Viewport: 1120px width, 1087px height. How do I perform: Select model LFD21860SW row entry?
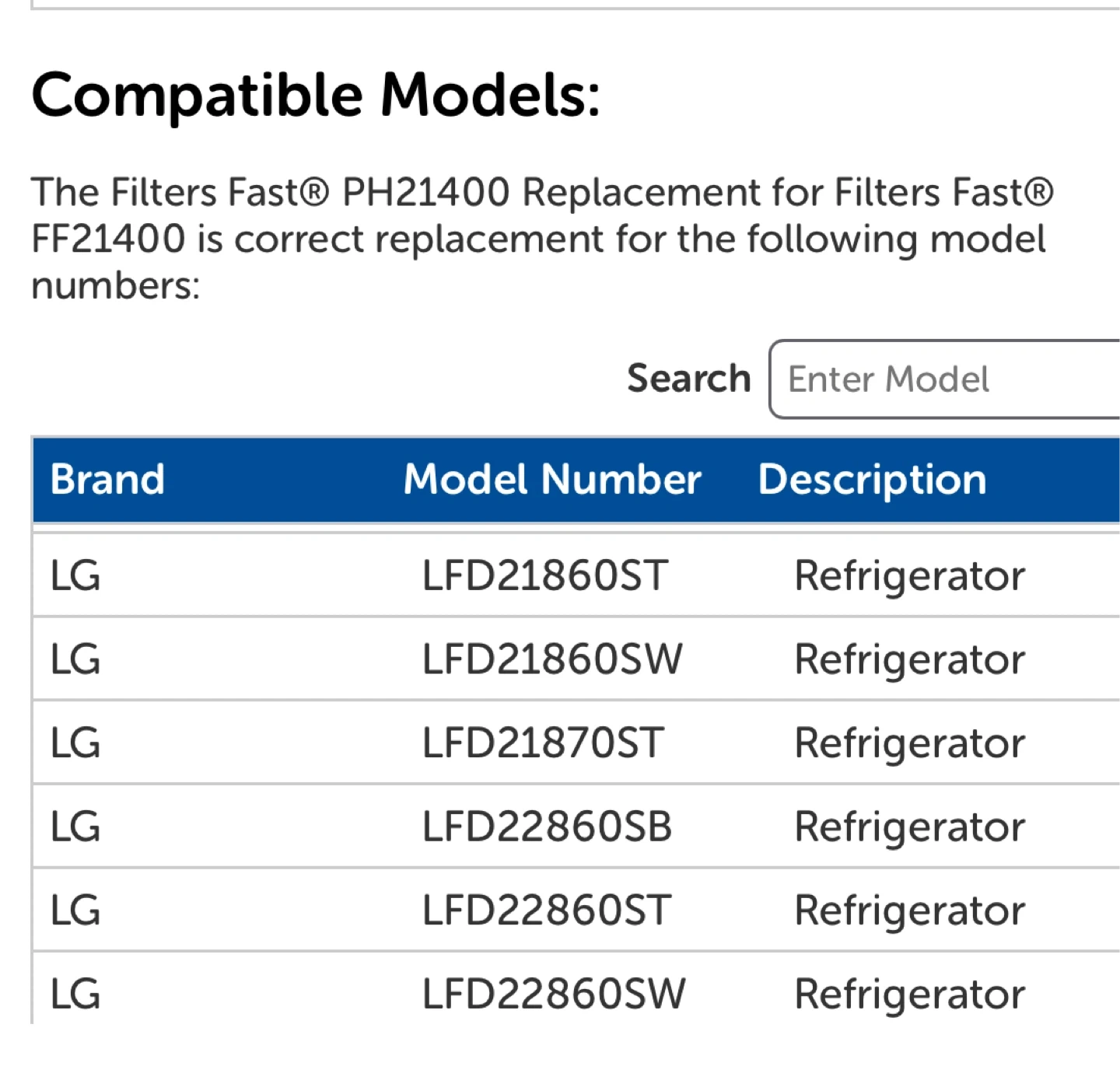tap(551, 659)
